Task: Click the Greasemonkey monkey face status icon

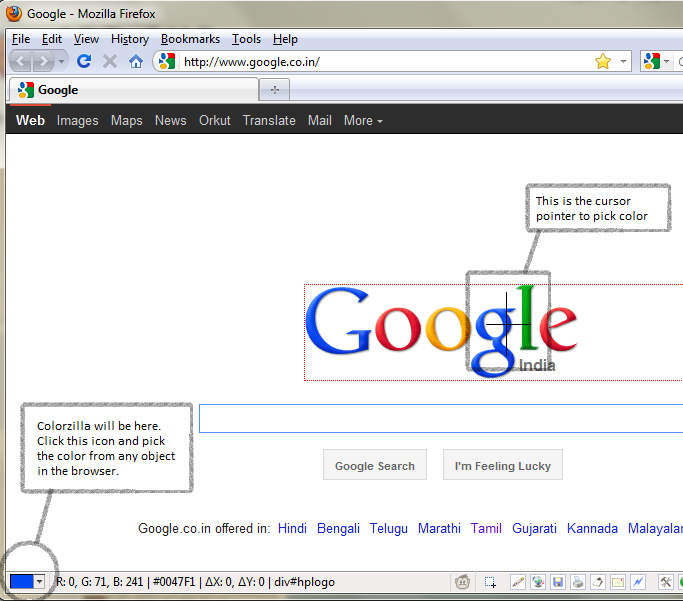Action: tap(462, 582)
